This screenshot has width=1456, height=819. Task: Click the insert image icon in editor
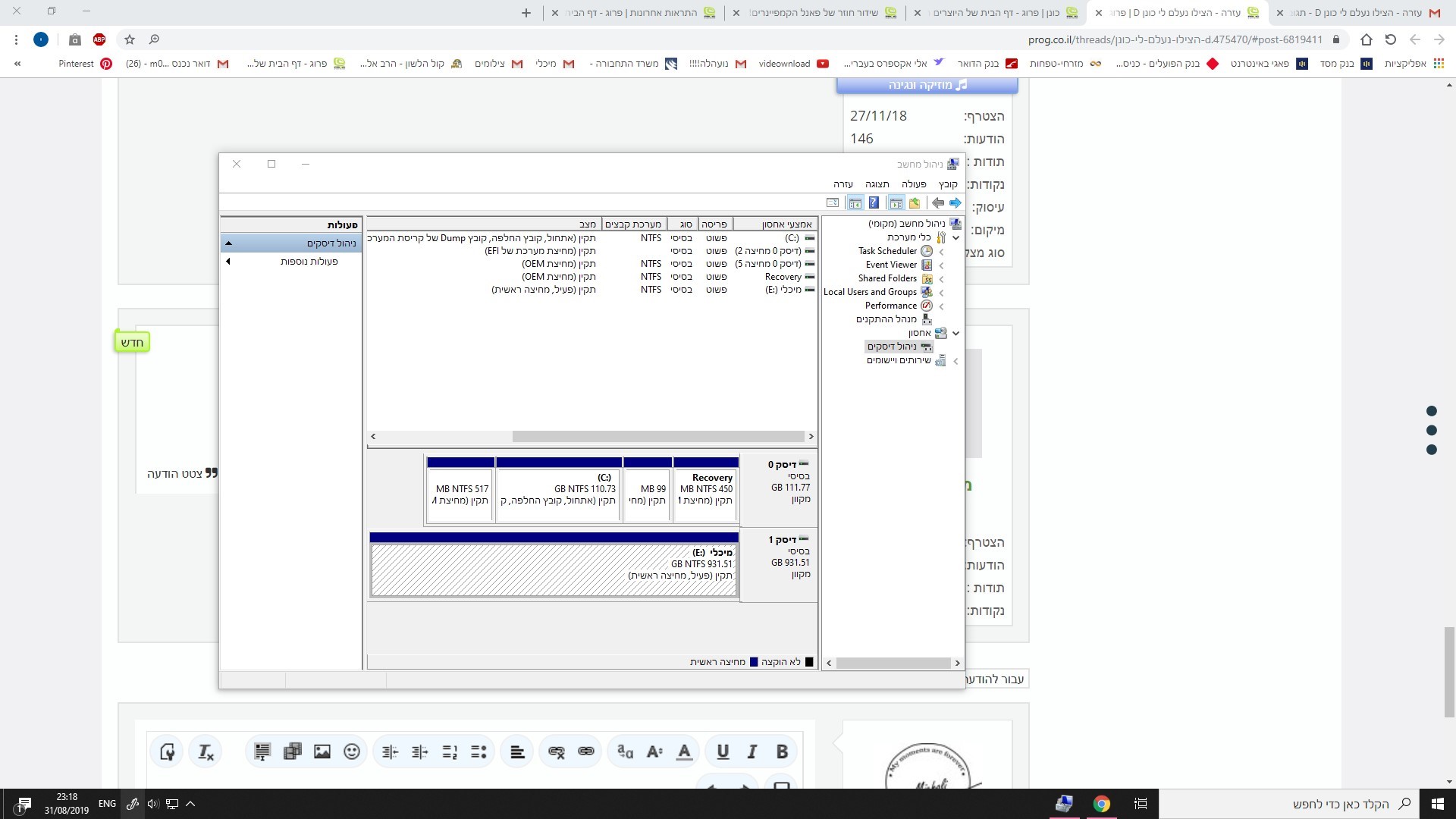(x=322, y=752)
